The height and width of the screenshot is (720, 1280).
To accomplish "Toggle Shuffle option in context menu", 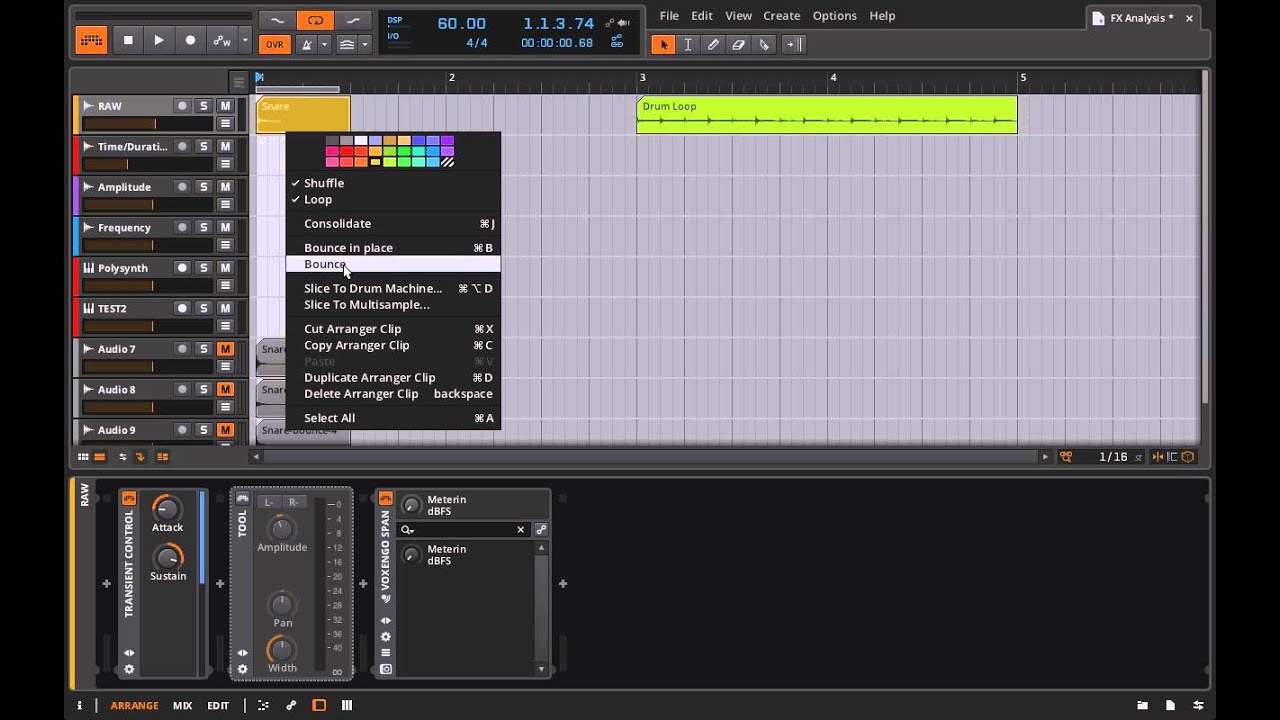I will (393, 183).
